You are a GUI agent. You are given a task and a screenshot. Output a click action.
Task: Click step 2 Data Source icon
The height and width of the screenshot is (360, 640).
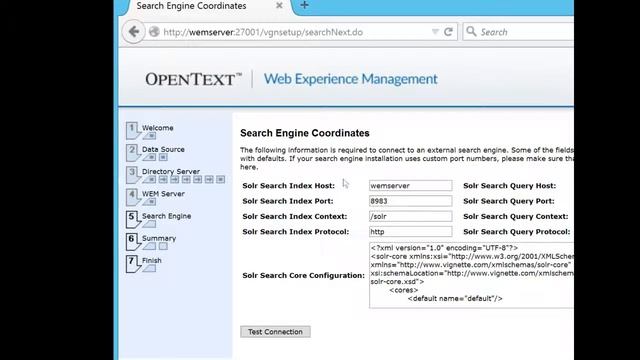pos(133,153)
